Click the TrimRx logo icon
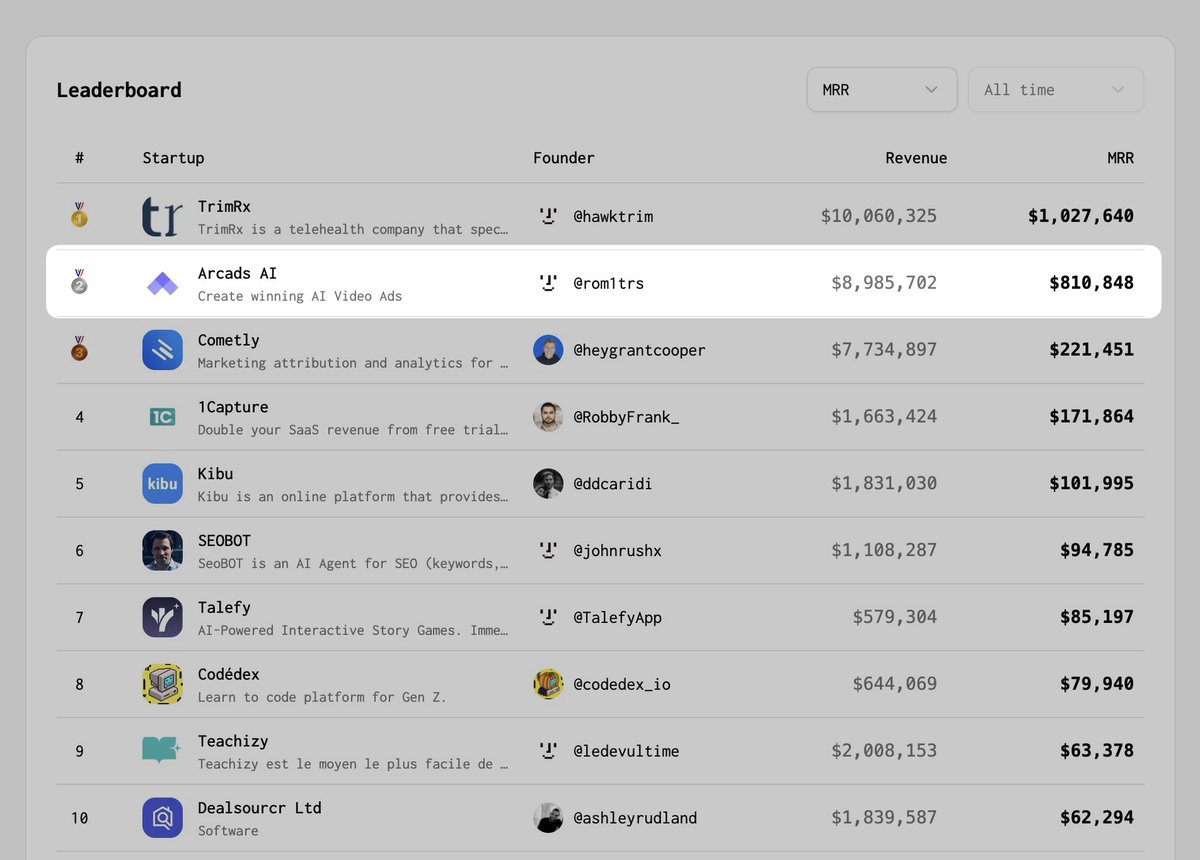 [x=162, y=216]
